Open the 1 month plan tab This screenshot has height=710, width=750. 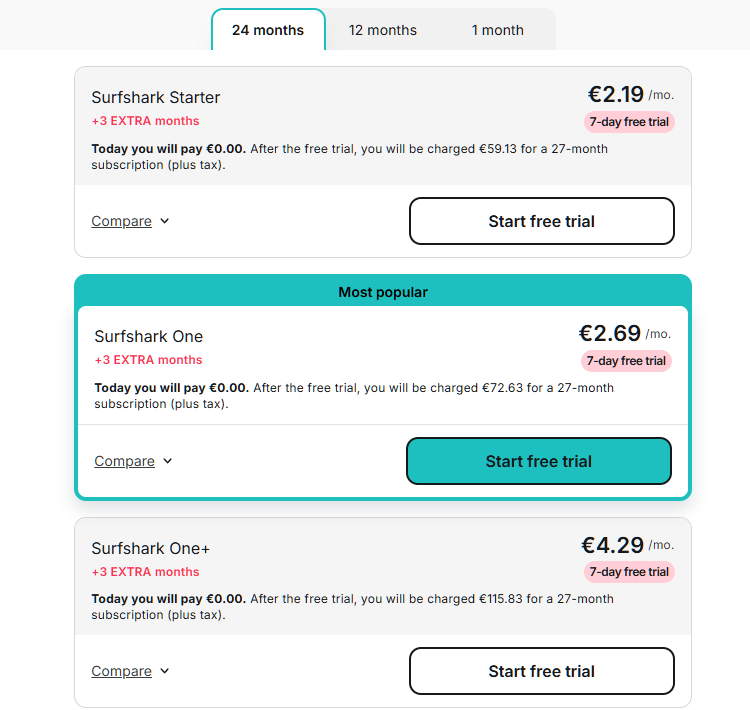pyautogui.click(x=498, y=30)
